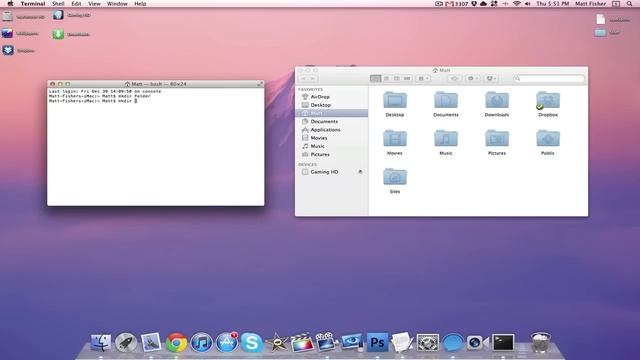Open the Matt Fisher user menu
This screenshot has height=360, width=640.
(x=590, y=4)
